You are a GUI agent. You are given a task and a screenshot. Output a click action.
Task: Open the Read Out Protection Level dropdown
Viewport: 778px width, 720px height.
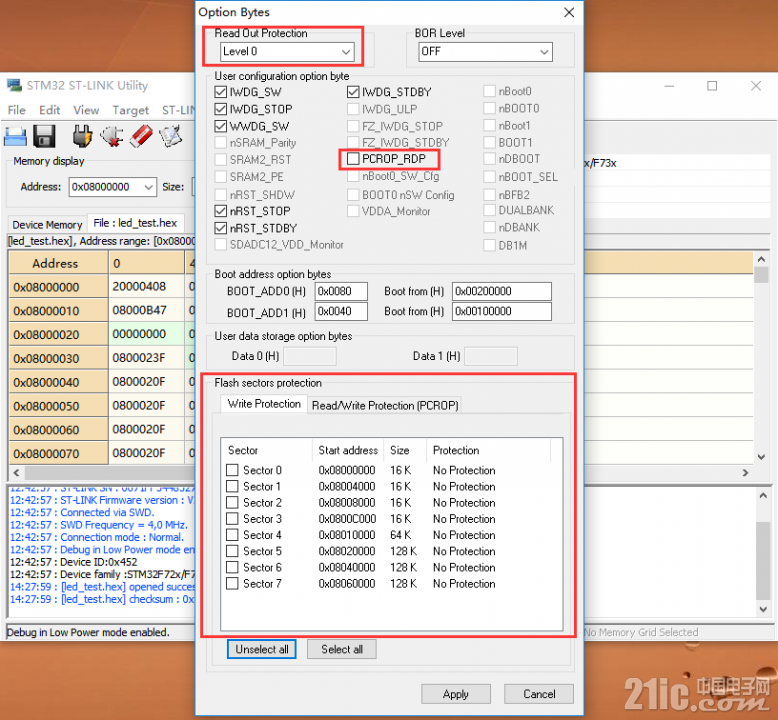point(287,52)
